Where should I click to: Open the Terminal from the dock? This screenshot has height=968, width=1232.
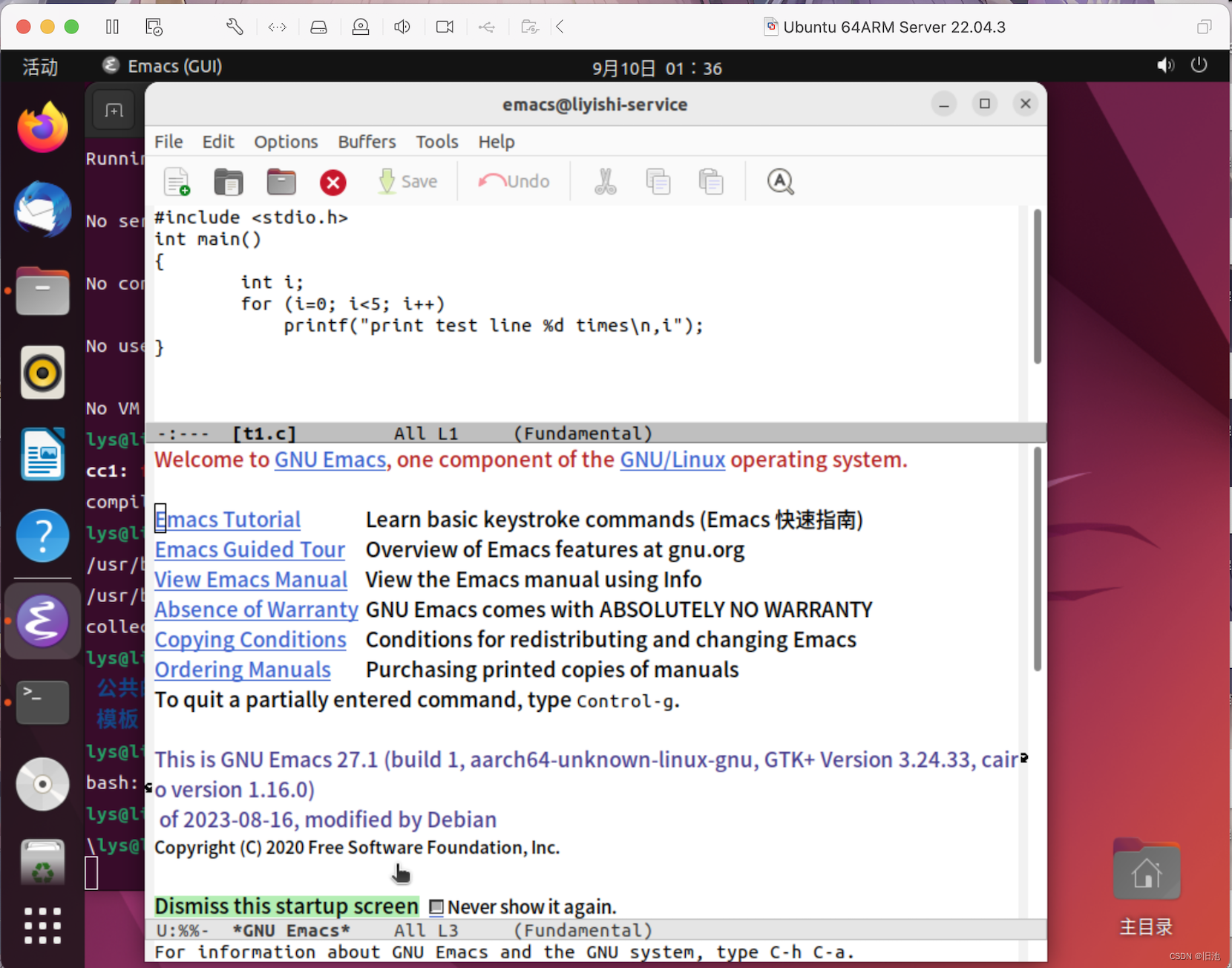coord(42,702)
